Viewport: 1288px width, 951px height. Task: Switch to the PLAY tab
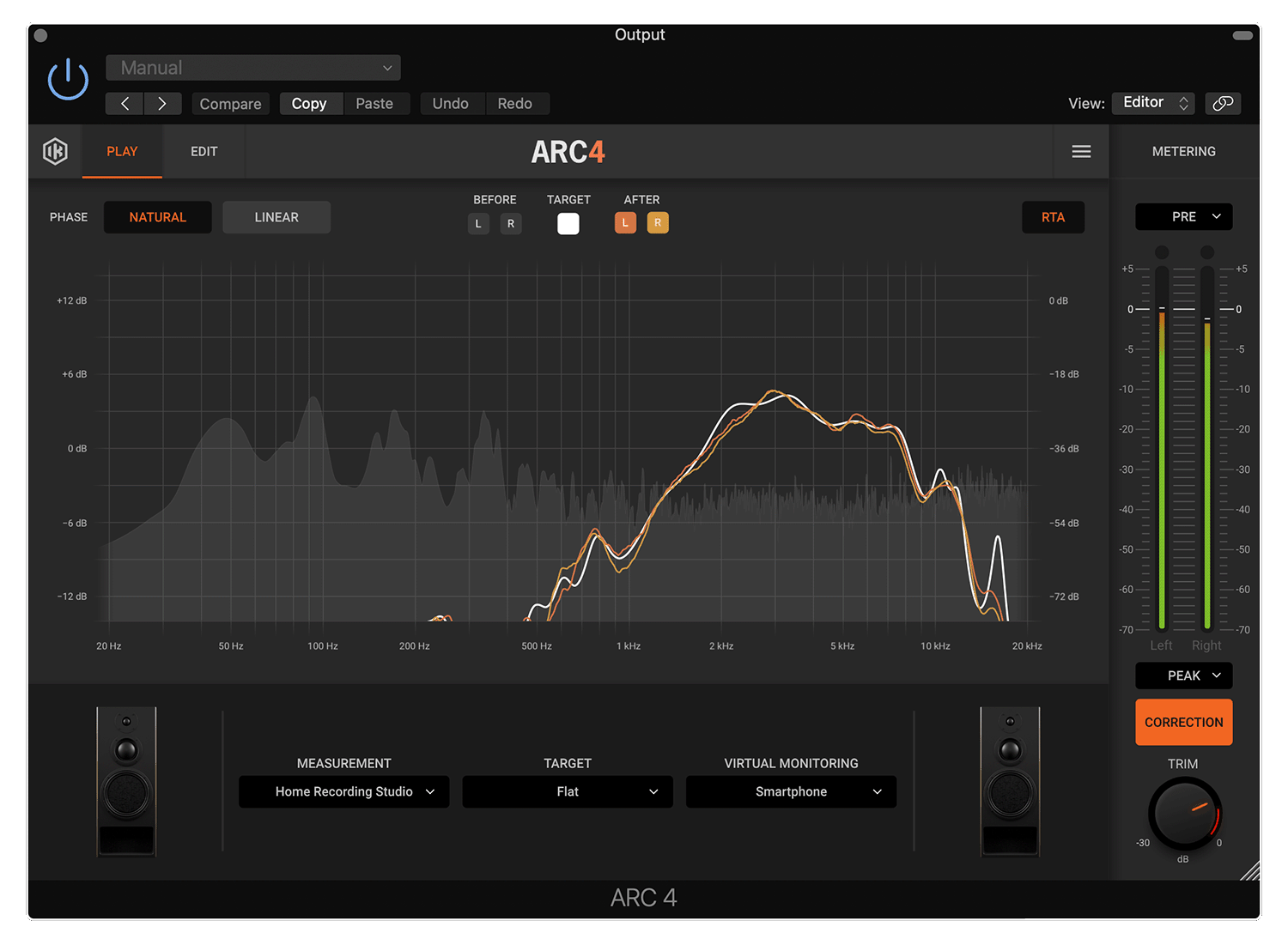122,152
